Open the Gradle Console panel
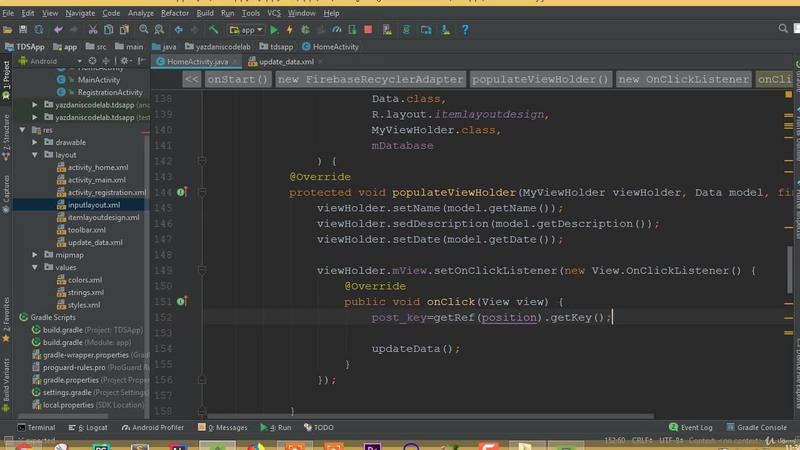 pos(755,428)
